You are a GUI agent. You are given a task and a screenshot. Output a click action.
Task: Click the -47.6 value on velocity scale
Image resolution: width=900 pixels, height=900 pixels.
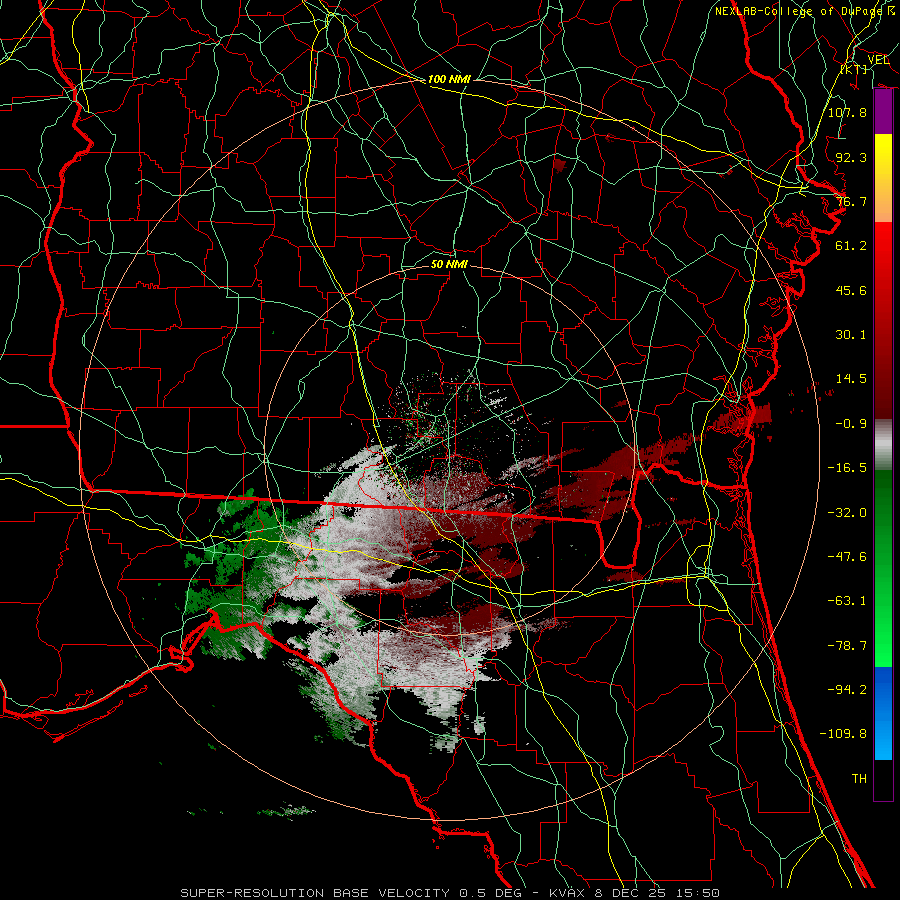point(847,557)
